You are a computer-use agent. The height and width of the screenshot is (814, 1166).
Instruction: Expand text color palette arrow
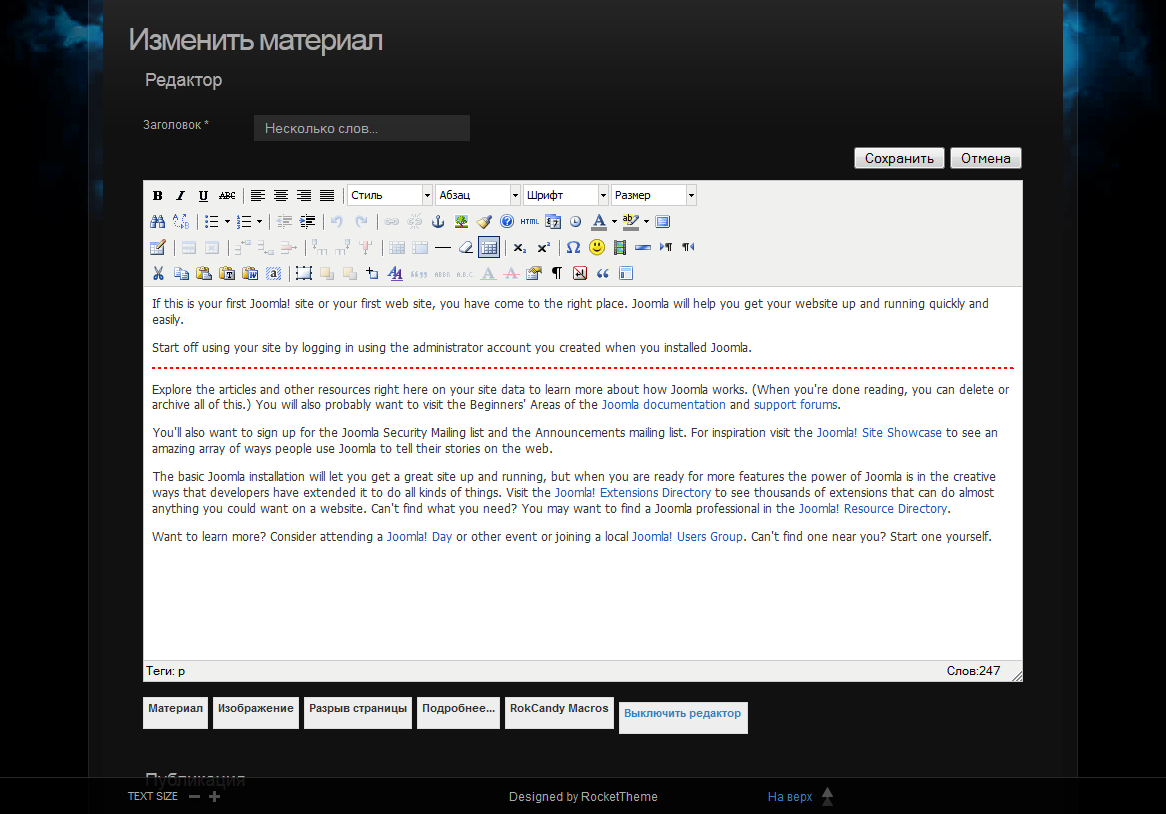pyautogui.click(x=614, y=222)
